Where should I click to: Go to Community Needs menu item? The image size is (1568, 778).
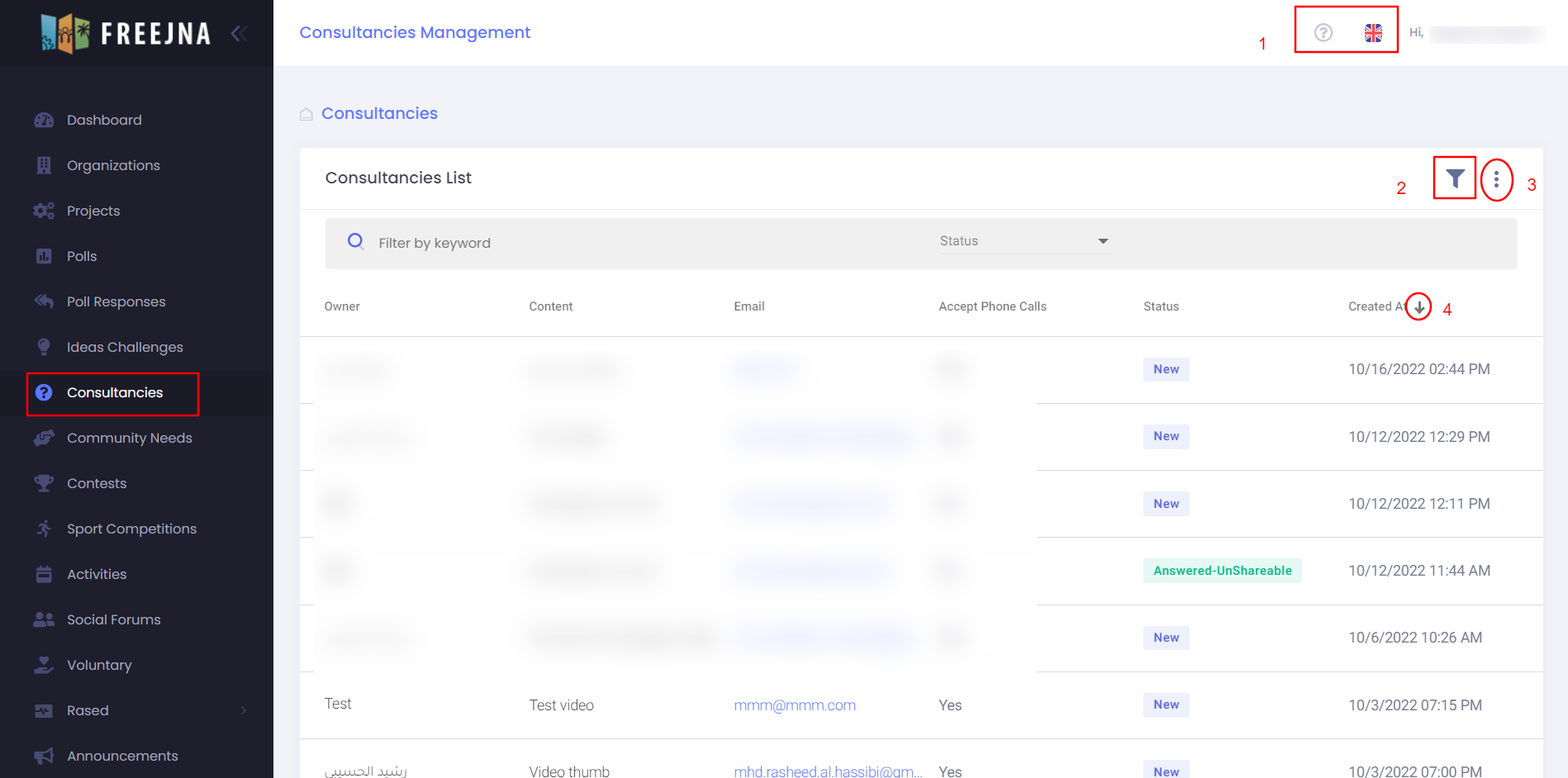click(x=129, y=438)
